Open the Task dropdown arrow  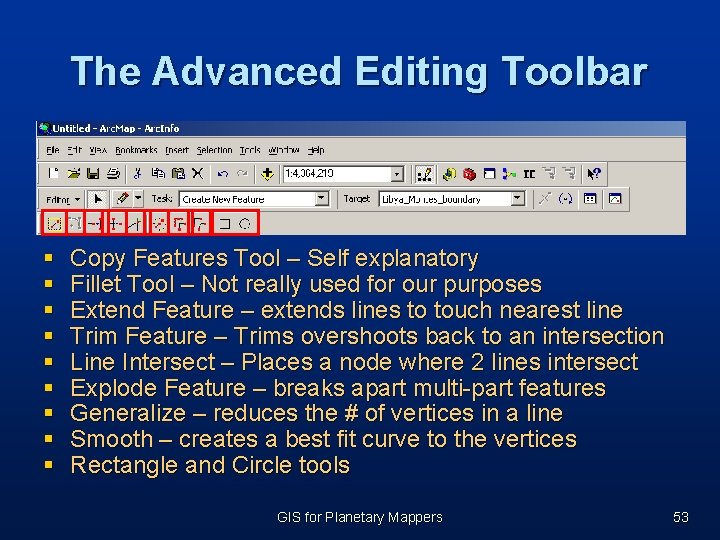pyautogui.click(x=322, y=199)
